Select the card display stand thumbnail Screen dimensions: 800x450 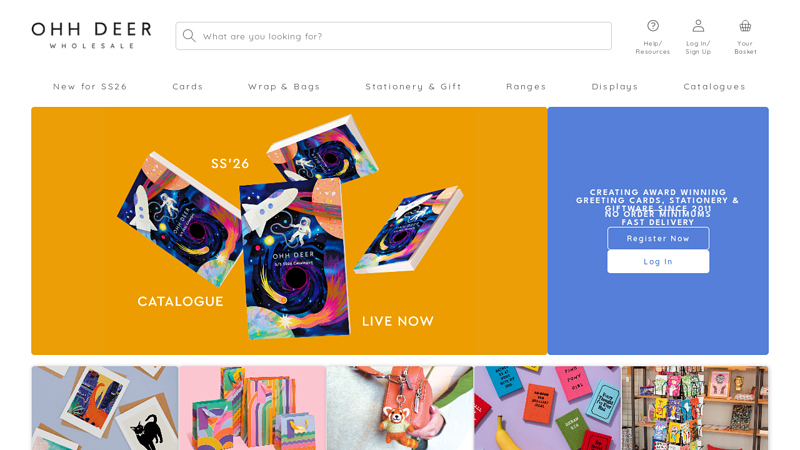(695, 408)
